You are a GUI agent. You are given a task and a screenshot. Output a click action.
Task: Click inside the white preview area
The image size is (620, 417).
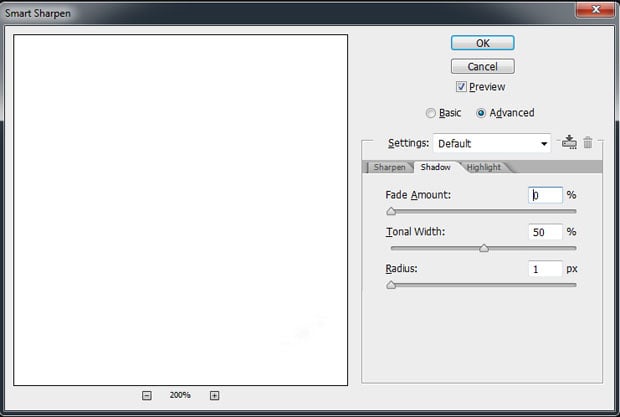point(181,209)
